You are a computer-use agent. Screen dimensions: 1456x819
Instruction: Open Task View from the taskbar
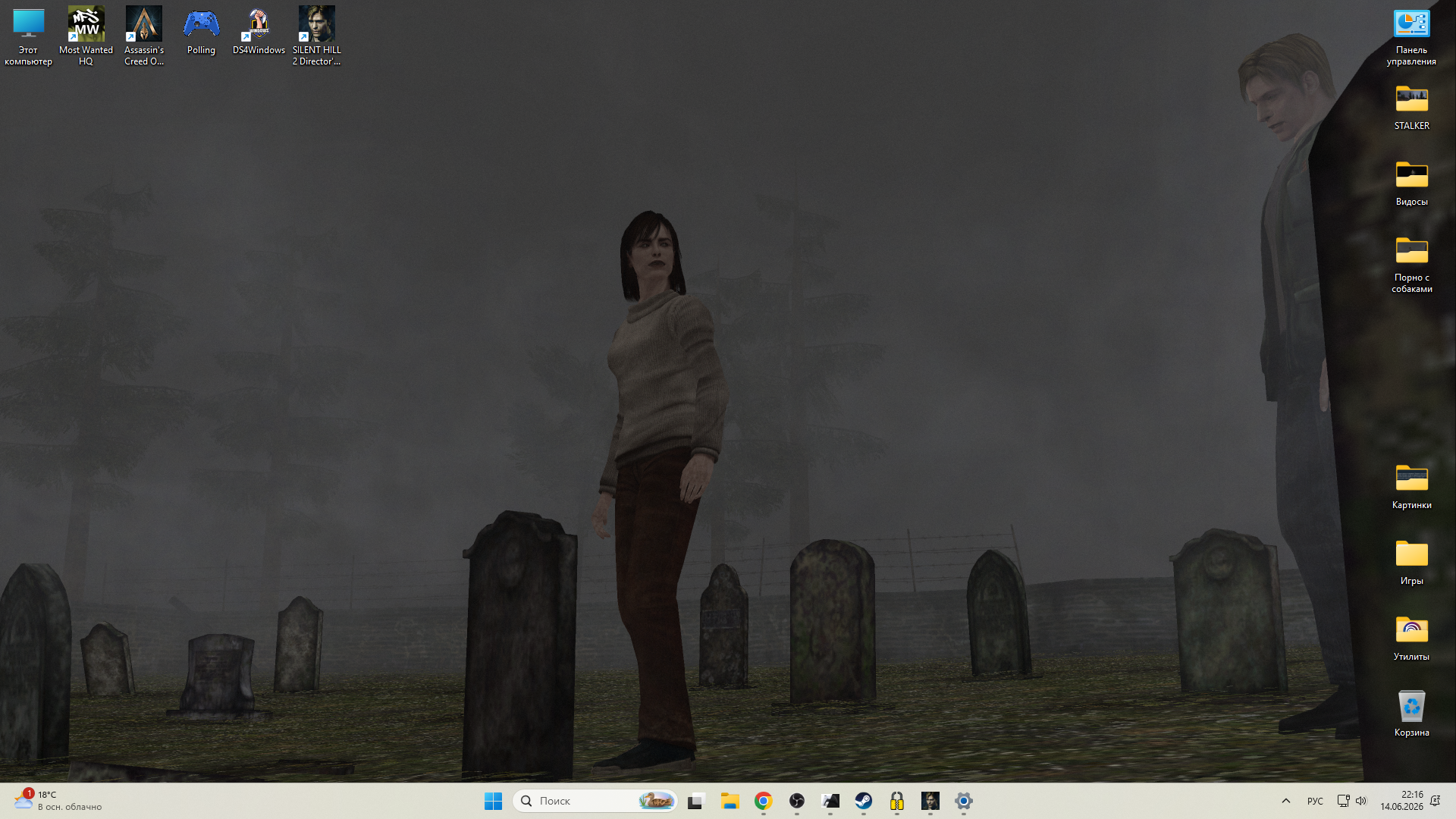(x=696, y=801)
